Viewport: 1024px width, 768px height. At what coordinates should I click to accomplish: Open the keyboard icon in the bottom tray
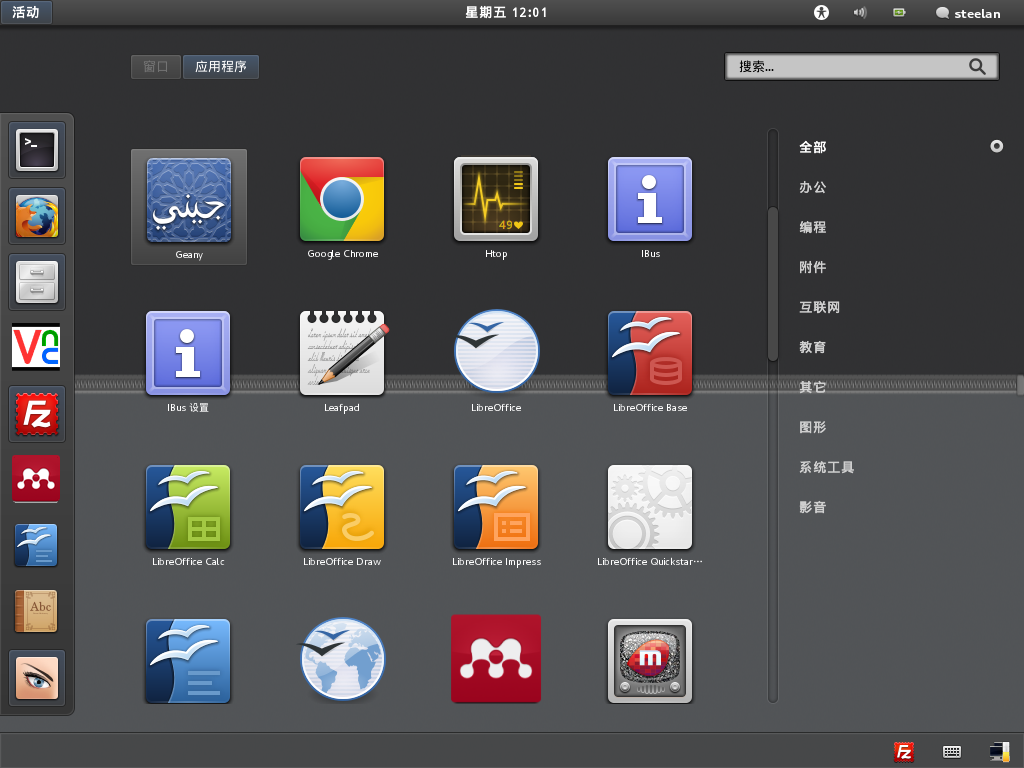952,752
